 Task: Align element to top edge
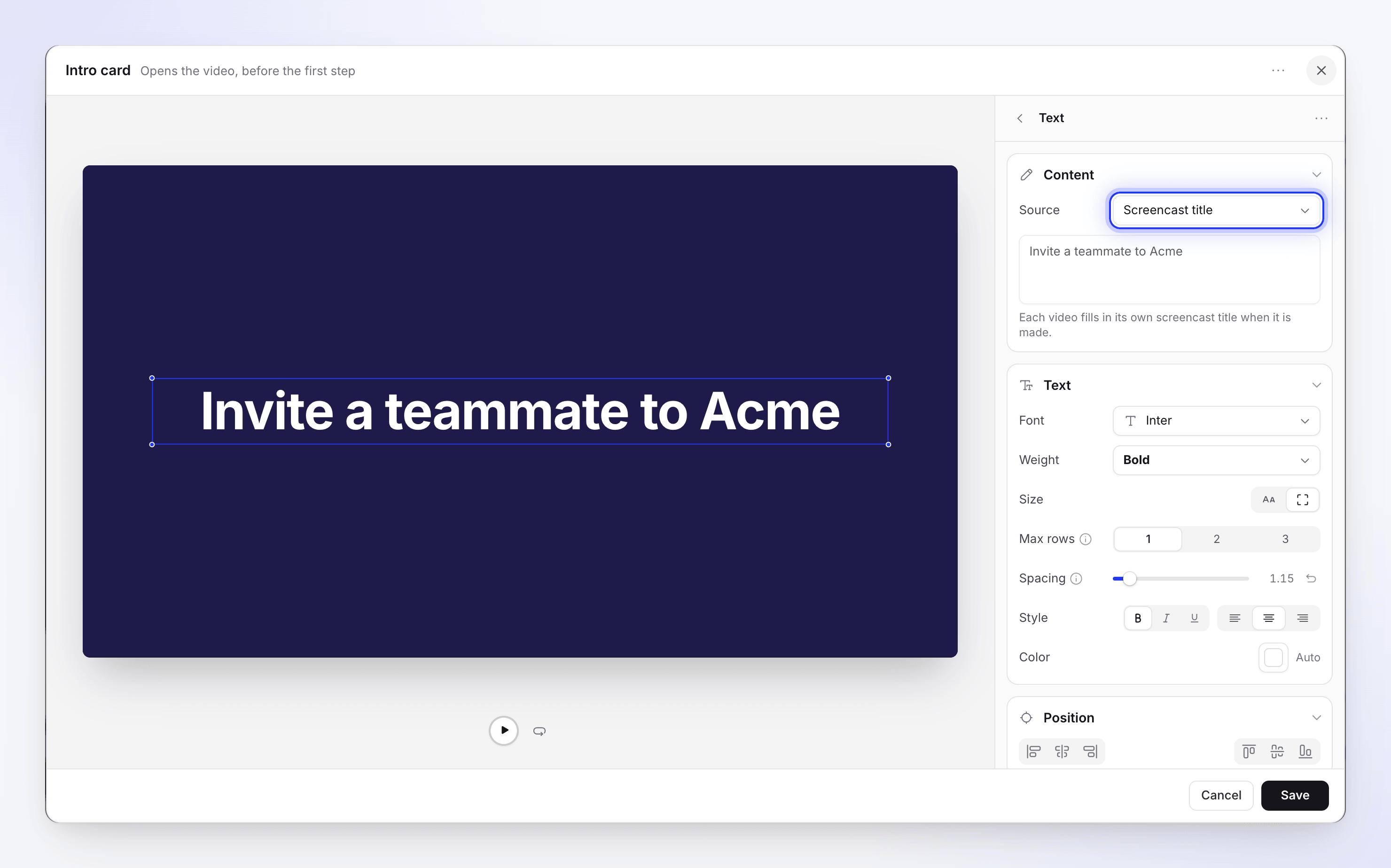tap(1249, 752)
